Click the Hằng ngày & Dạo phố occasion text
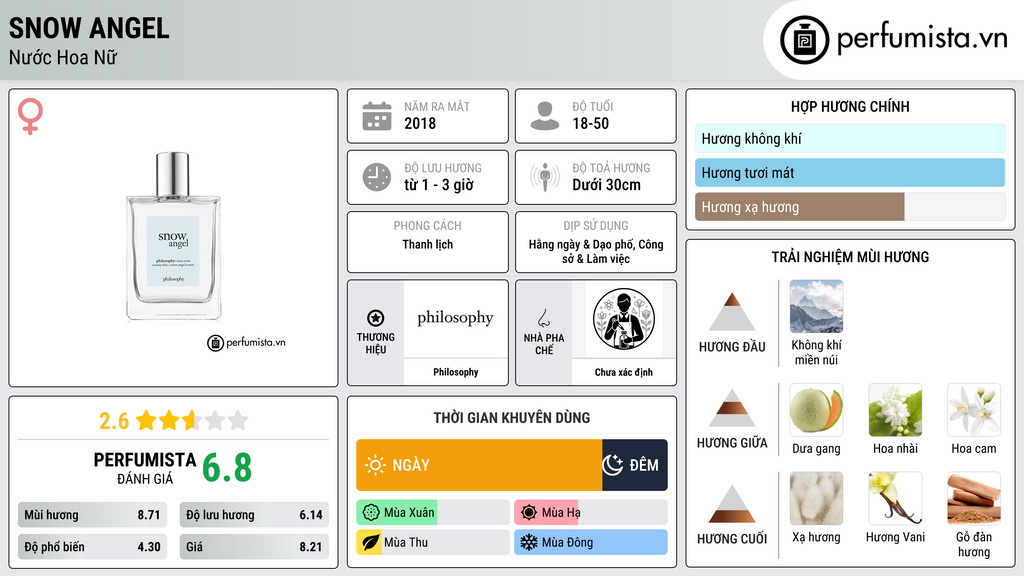The width and height of the screenshot is (1024, 576). [596, 251]
